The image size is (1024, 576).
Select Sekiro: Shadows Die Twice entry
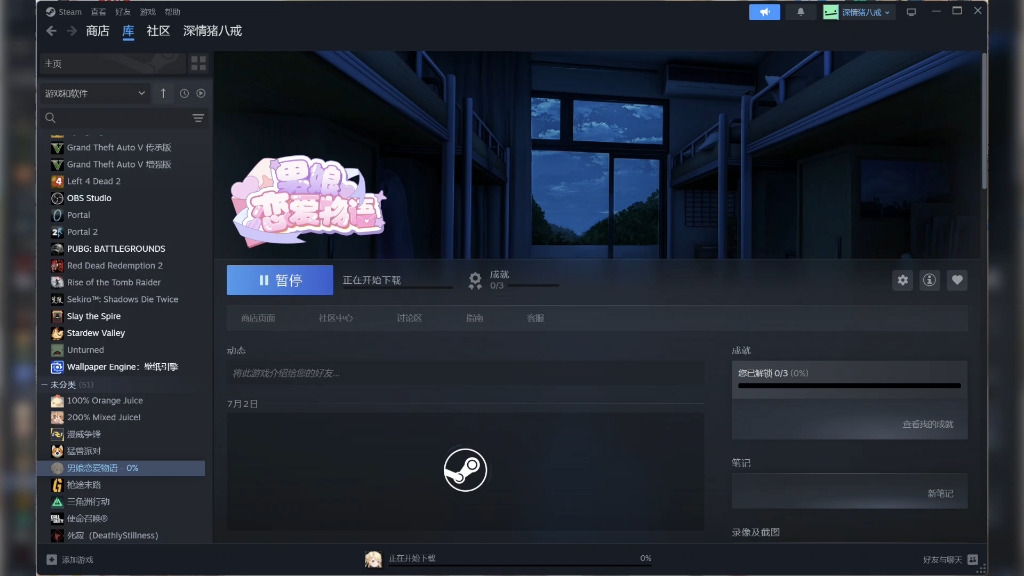[121, 299]
